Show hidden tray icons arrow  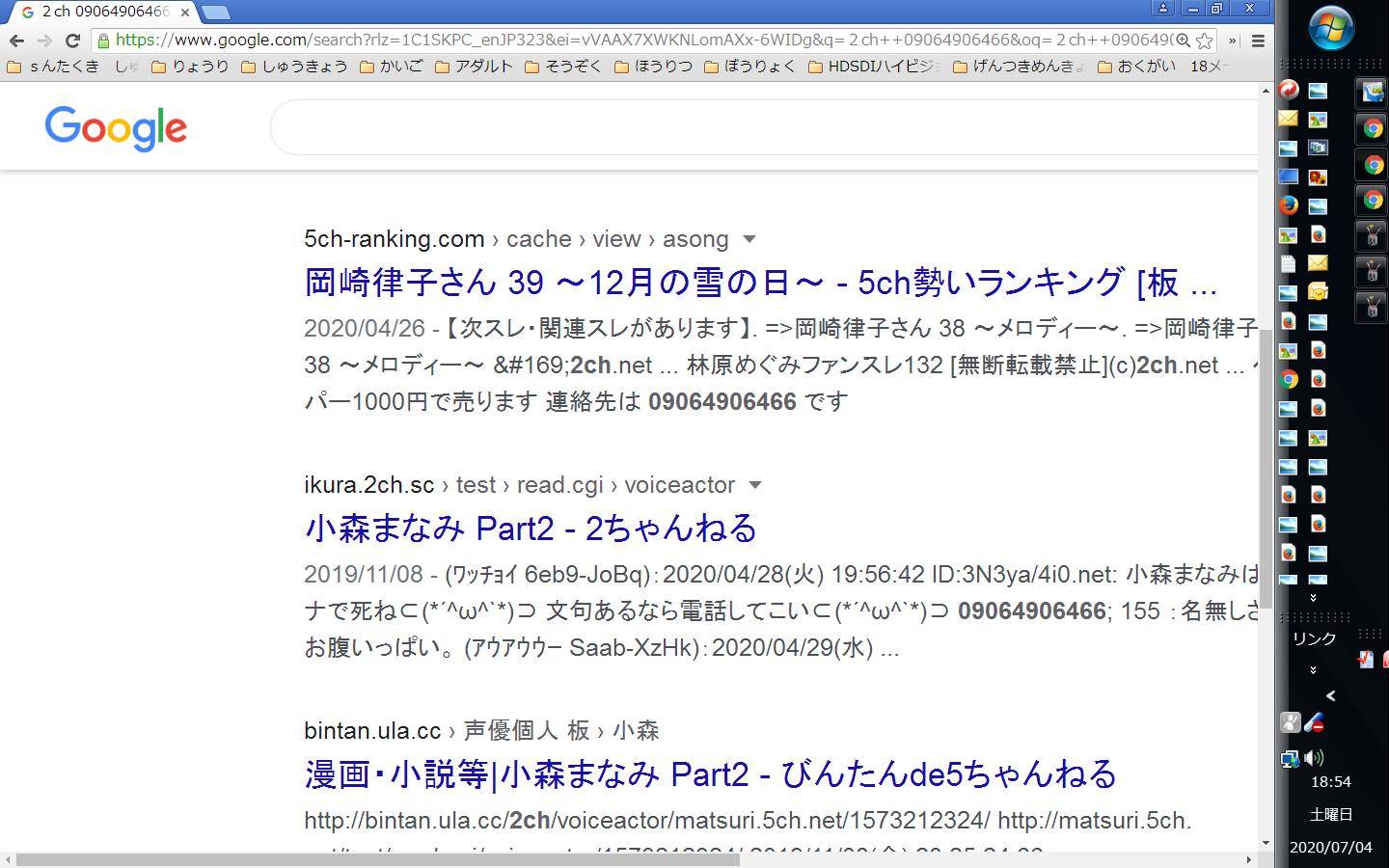click(x=1331, y=695)
